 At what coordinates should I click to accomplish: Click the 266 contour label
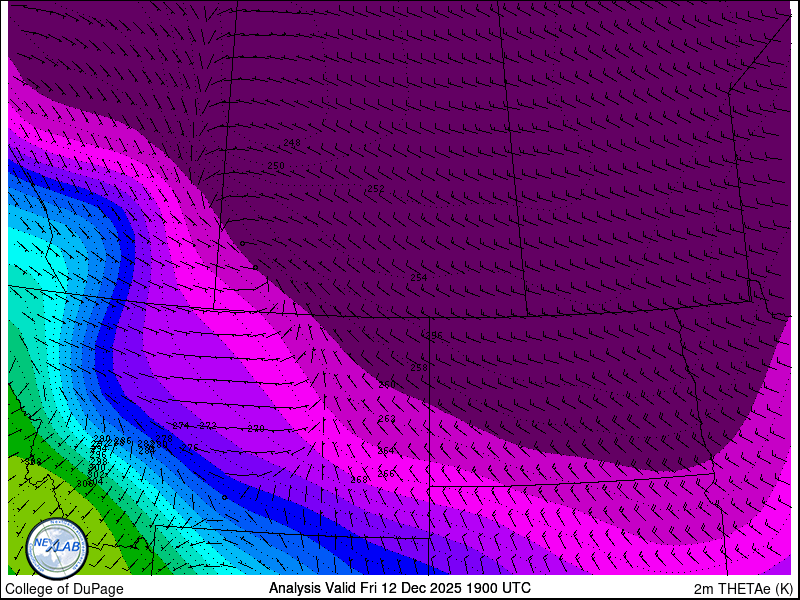386,474
